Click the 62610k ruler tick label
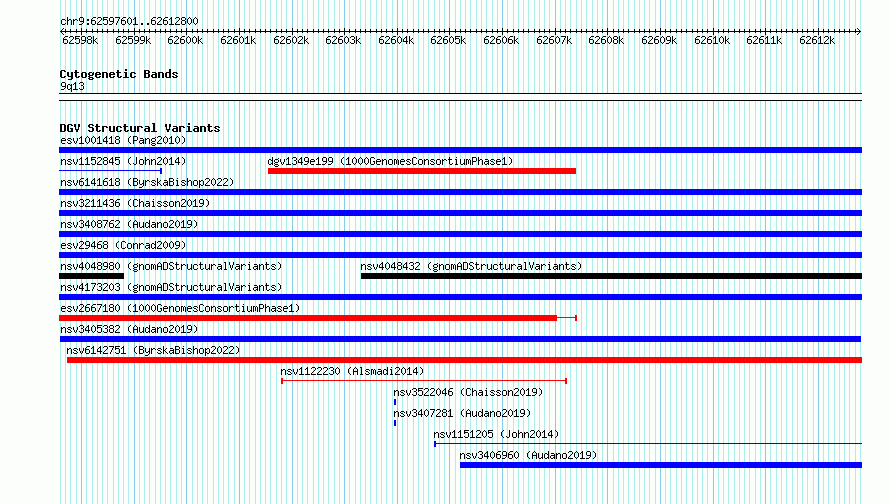890x504 pixels. click(x=712, y=40)
